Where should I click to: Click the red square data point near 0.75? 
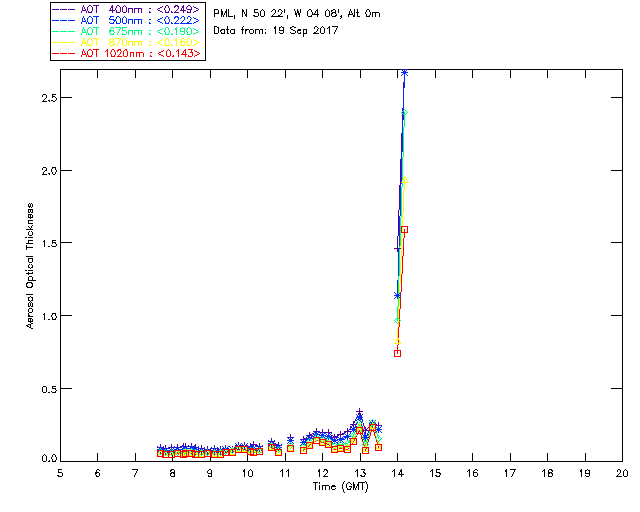(398, 353)
